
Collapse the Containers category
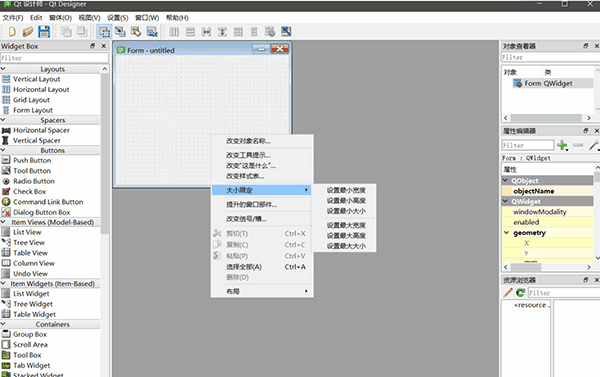point(3,324)
